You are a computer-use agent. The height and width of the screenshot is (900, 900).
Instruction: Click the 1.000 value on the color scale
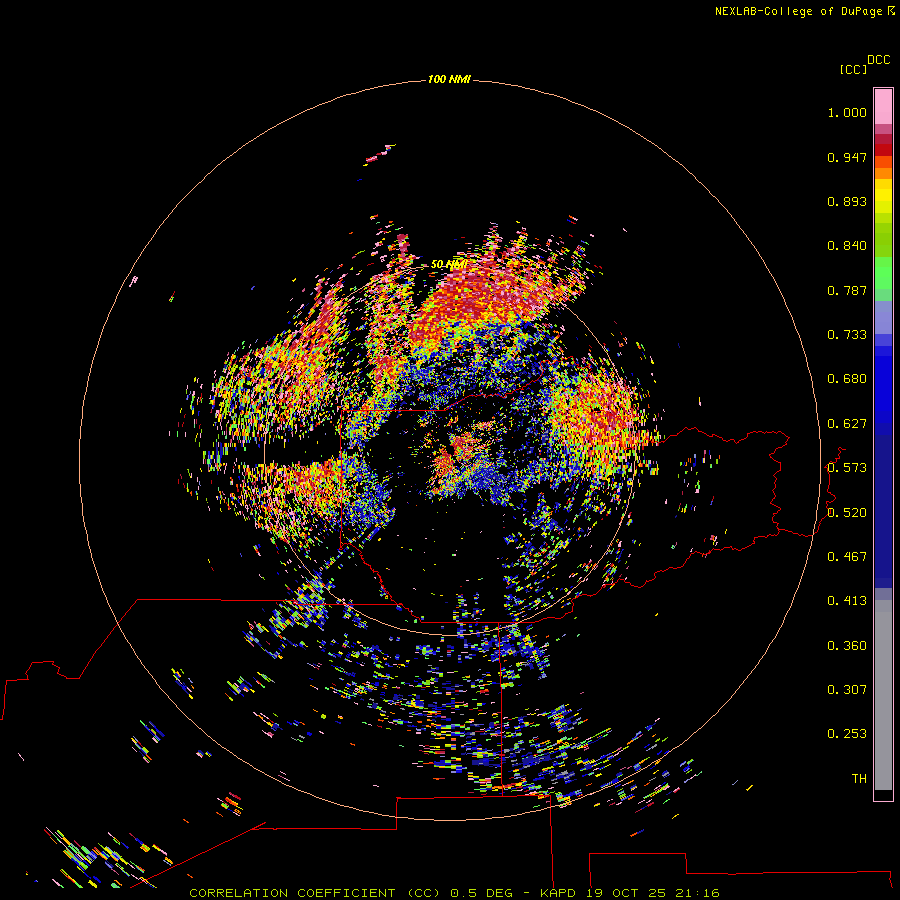tap(847, 112)
